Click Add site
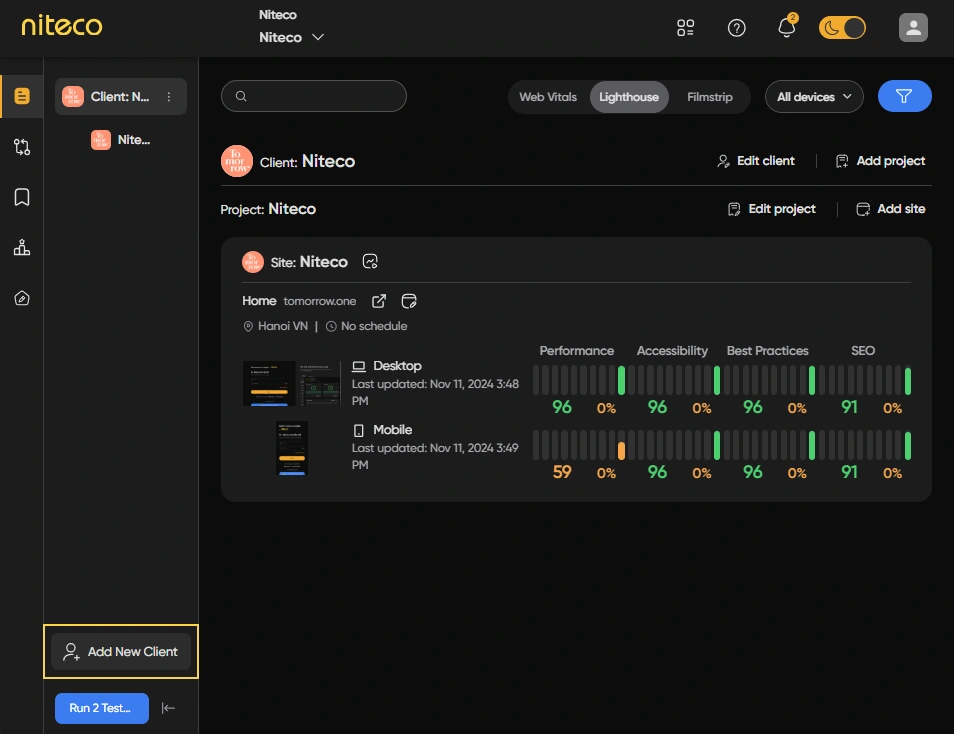The height and width of the screenshot is (734, 954). coord(891,209)
